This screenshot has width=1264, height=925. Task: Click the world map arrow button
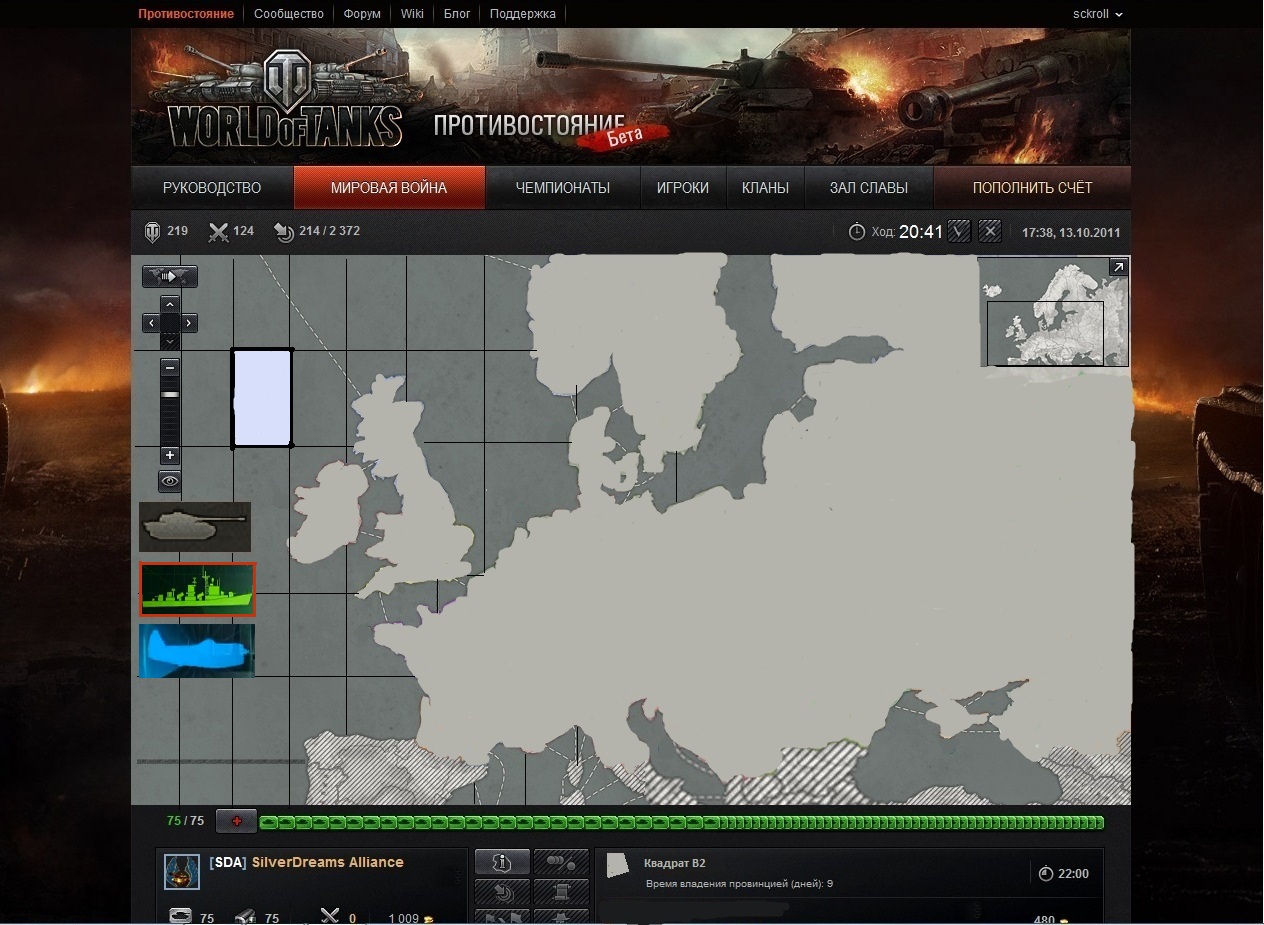click(x=170, y=276)
